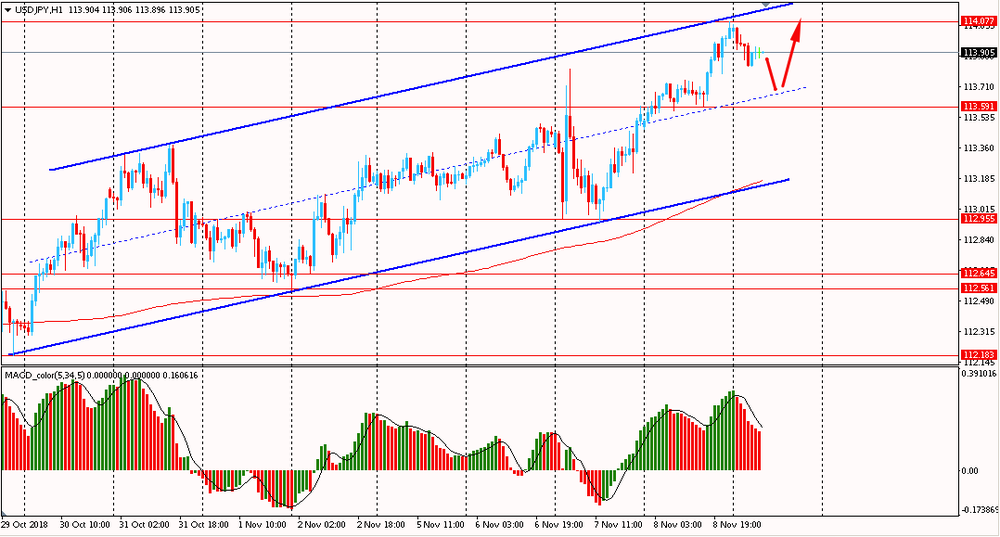The image size is (1000, 537).
Task: Select the upper blue channel trendline
Action: [x=400, y=93]
